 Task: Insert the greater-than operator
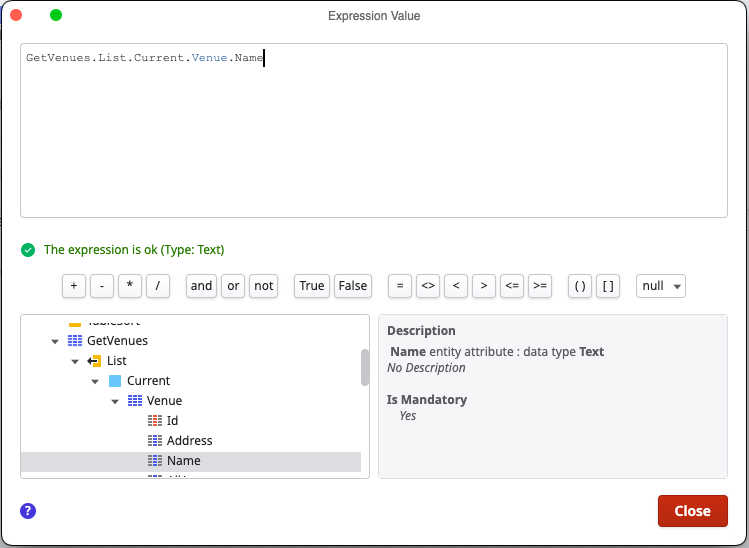coord(484,286)
